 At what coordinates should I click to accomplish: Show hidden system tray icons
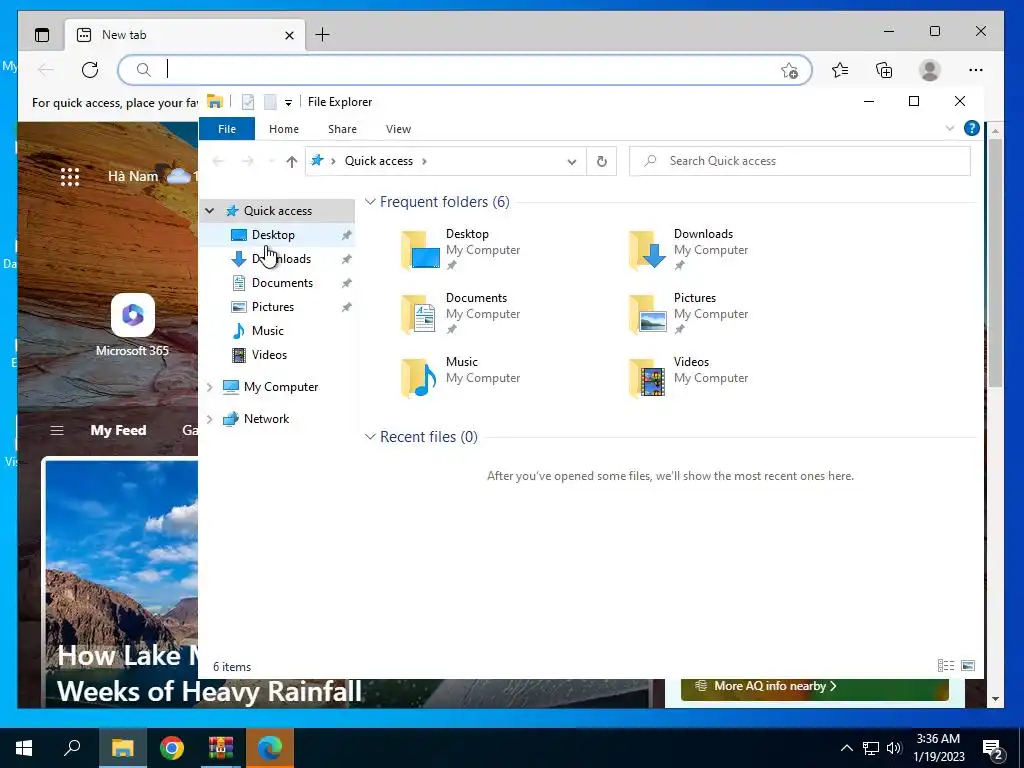tap(846, 748)
